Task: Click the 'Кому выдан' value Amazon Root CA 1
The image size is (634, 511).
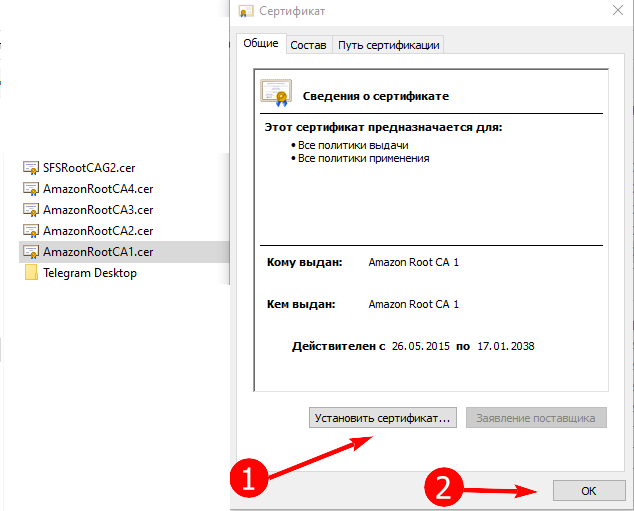Action: [414, 262]
